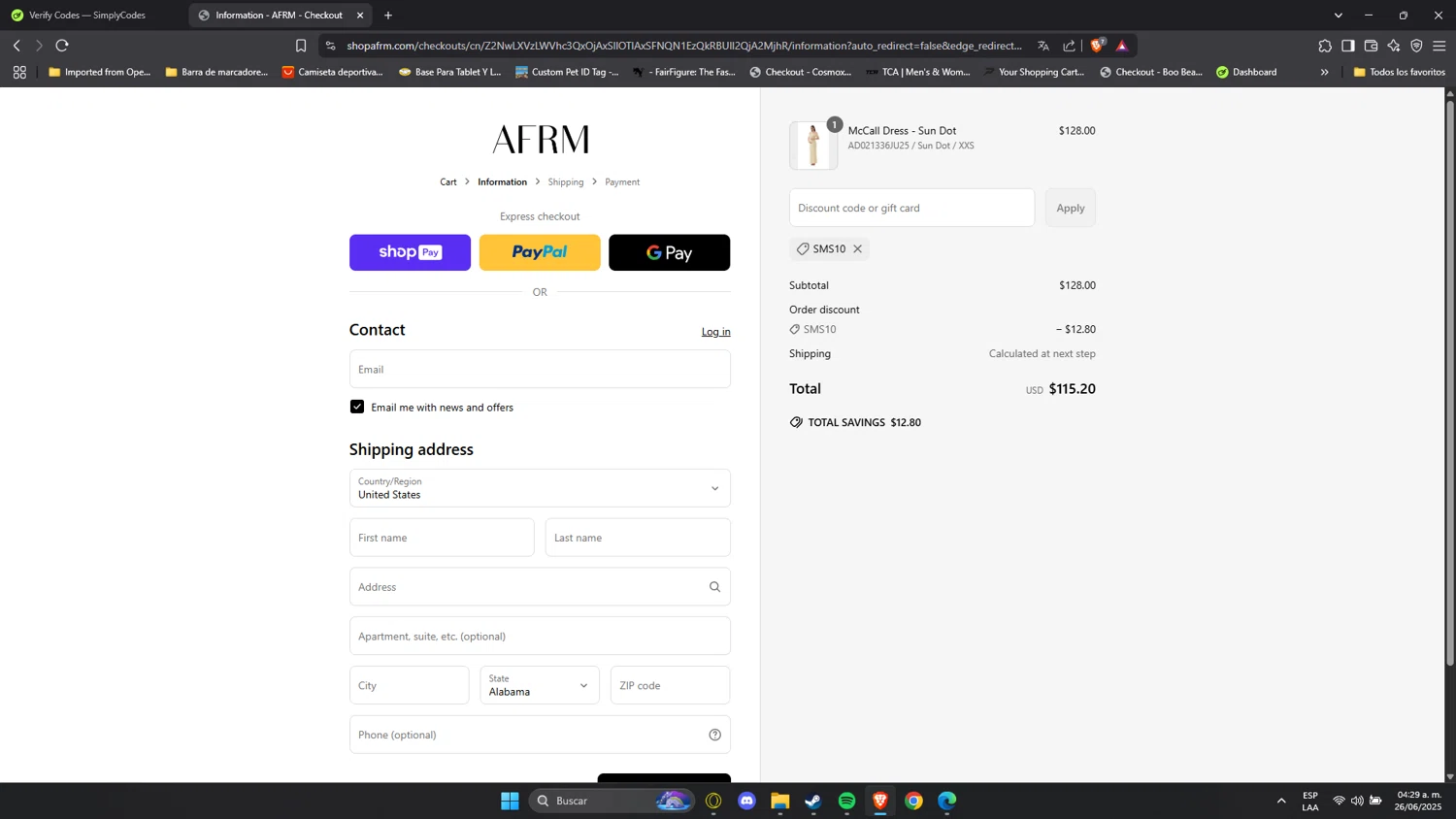Click the Shipping breadcrumb step
Viewport: 1456px width, 819px height.
(x=566, y=182)
